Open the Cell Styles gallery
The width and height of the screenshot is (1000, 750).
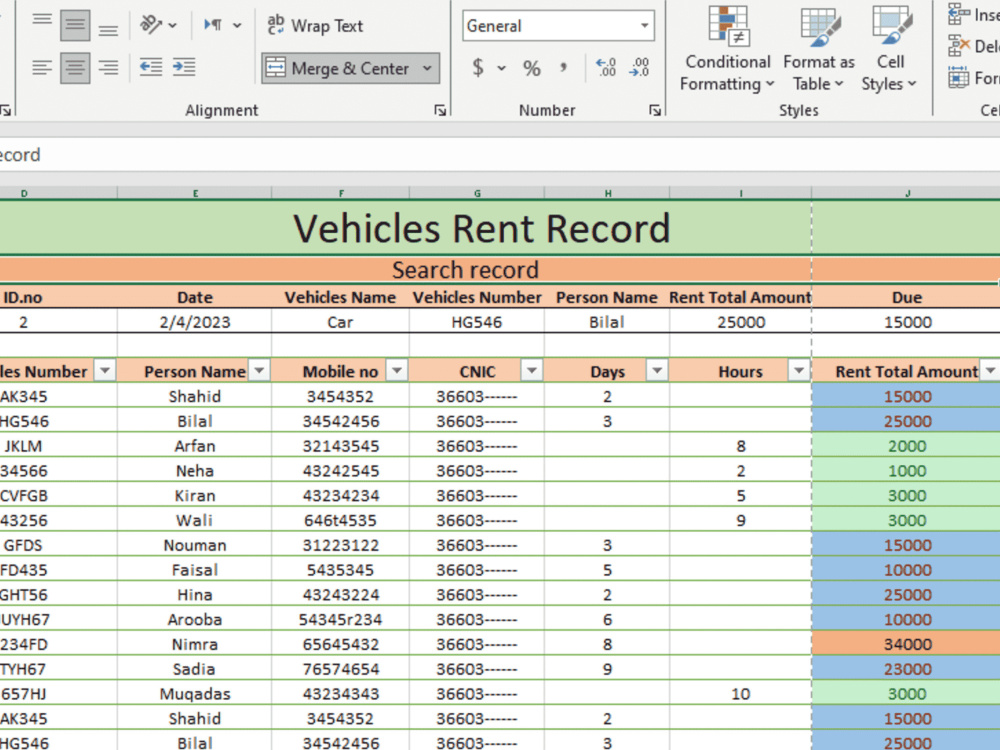tap(889, 50)
